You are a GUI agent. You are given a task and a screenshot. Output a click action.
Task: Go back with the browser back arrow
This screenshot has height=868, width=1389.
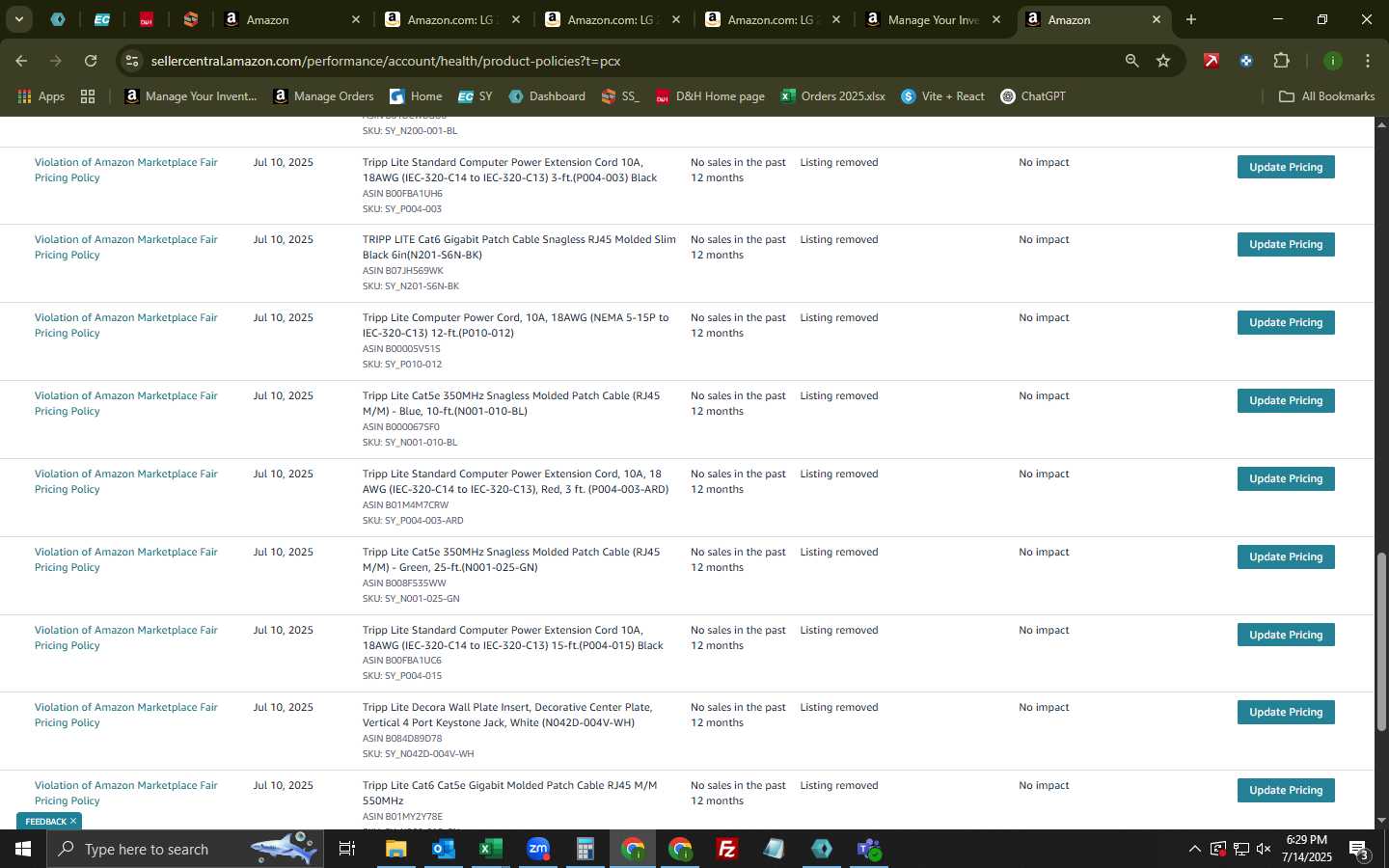(x=21, y=61)
